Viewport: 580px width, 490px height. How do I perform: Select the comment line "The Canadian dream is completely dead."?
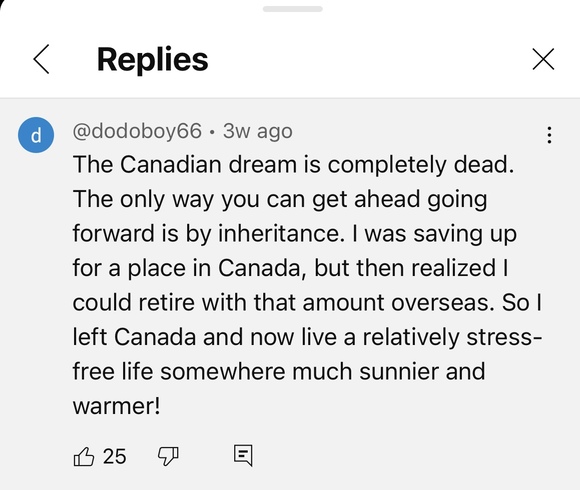tap(293, 165)
